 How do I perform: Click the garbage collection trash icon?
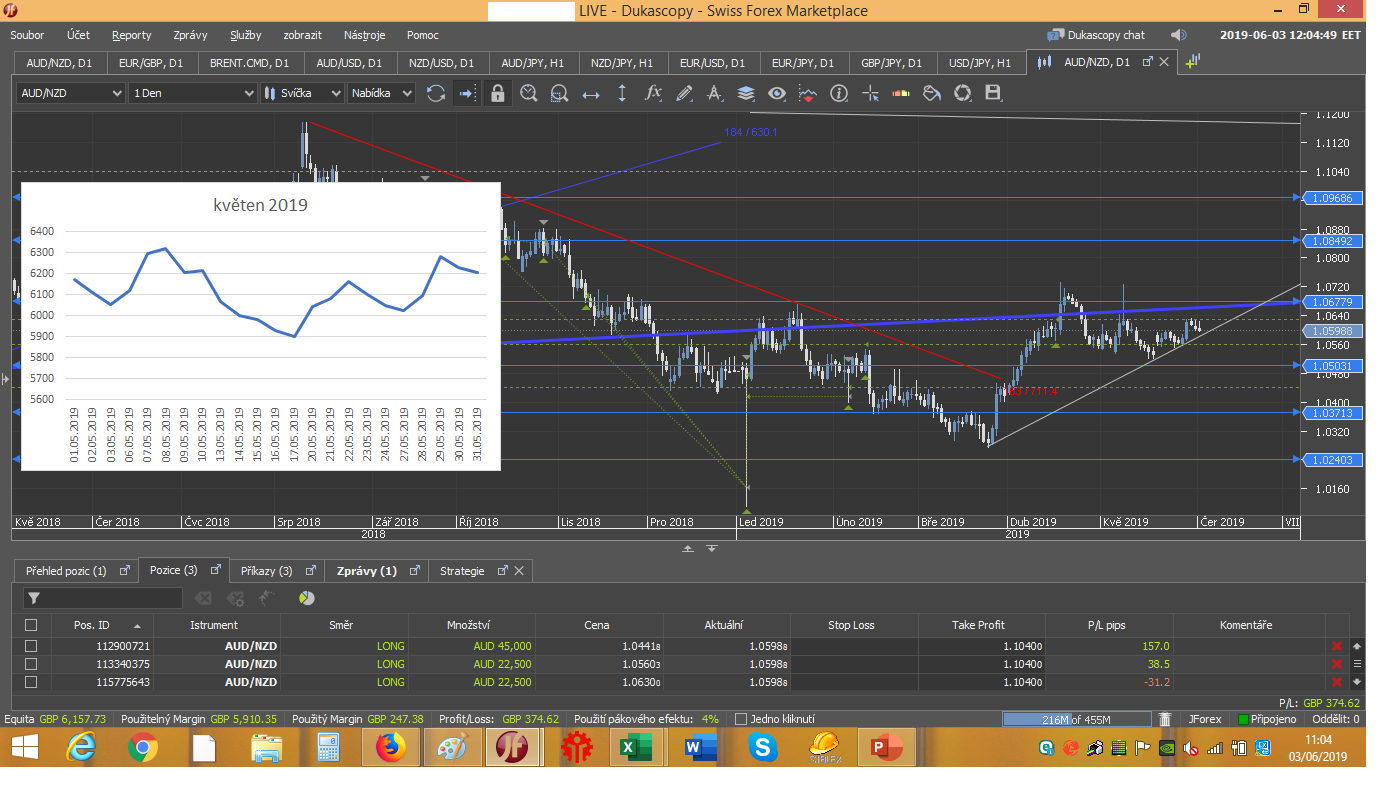click(1165, 719)
